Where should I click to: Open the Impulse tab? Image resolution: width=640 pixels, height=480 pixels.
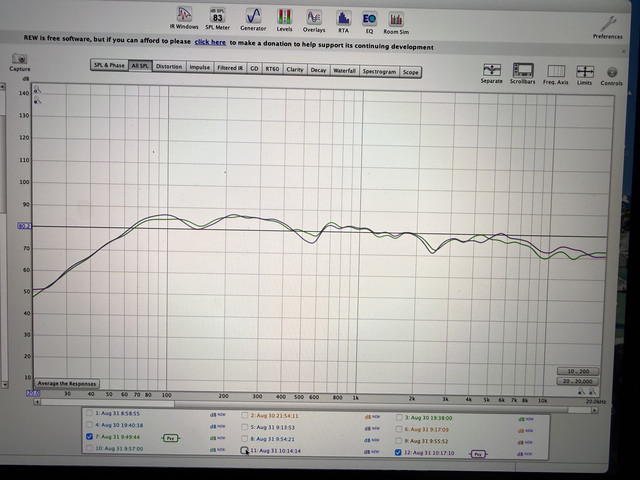pos(200,67)
